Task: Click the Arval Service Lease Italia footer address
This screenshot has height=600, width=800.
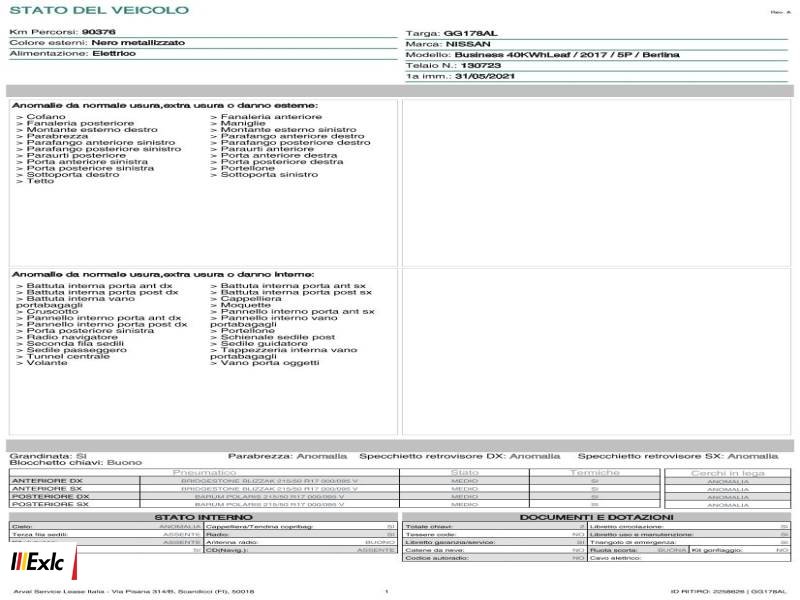Action: point(134,591)
